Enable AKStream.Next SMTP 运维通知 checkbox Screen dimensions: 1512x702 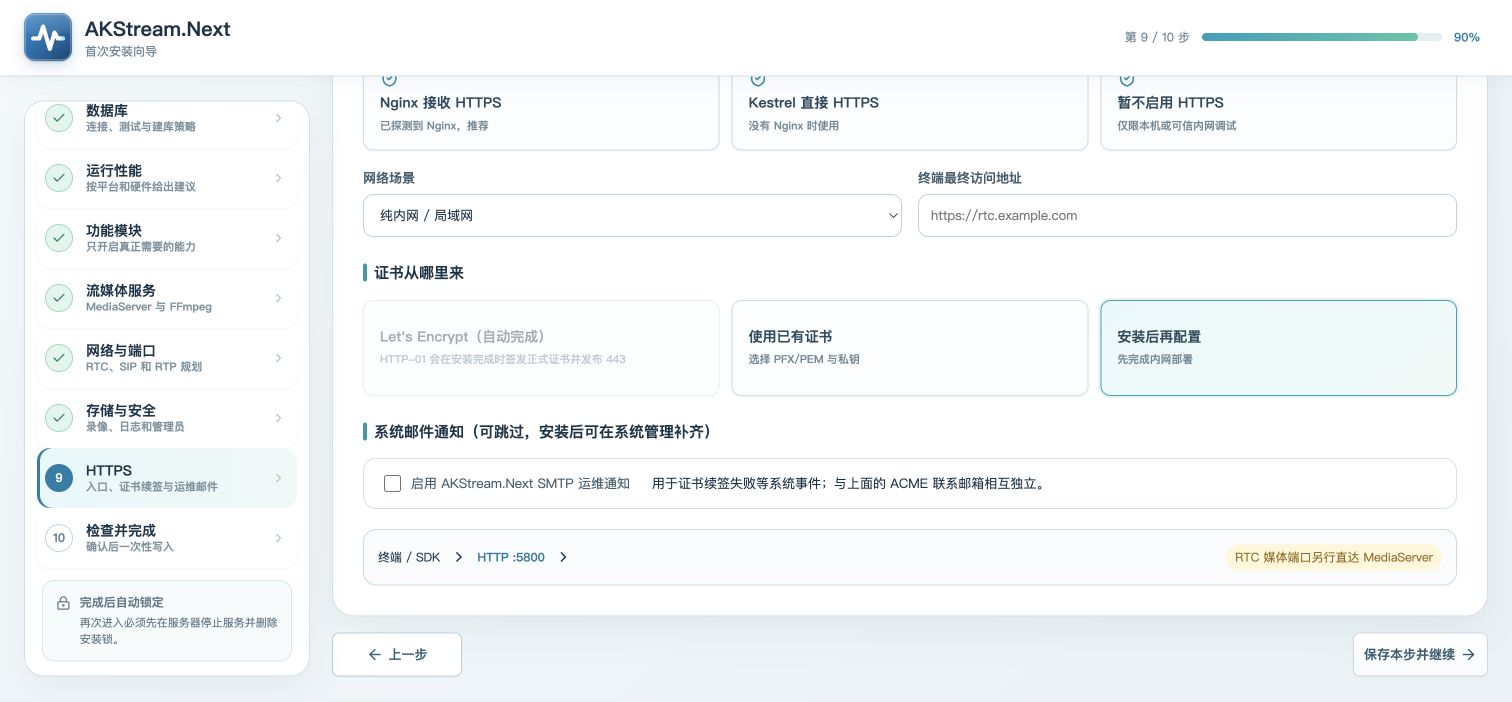[x=393, y=483]
